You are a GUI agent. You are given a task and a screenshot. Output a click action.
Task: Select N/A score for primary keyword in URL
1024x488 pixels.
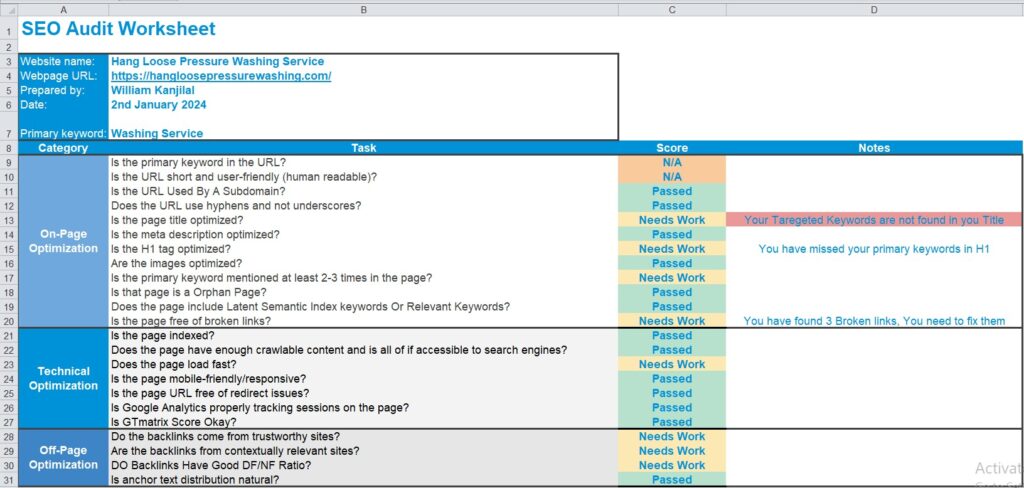(672, 162)
